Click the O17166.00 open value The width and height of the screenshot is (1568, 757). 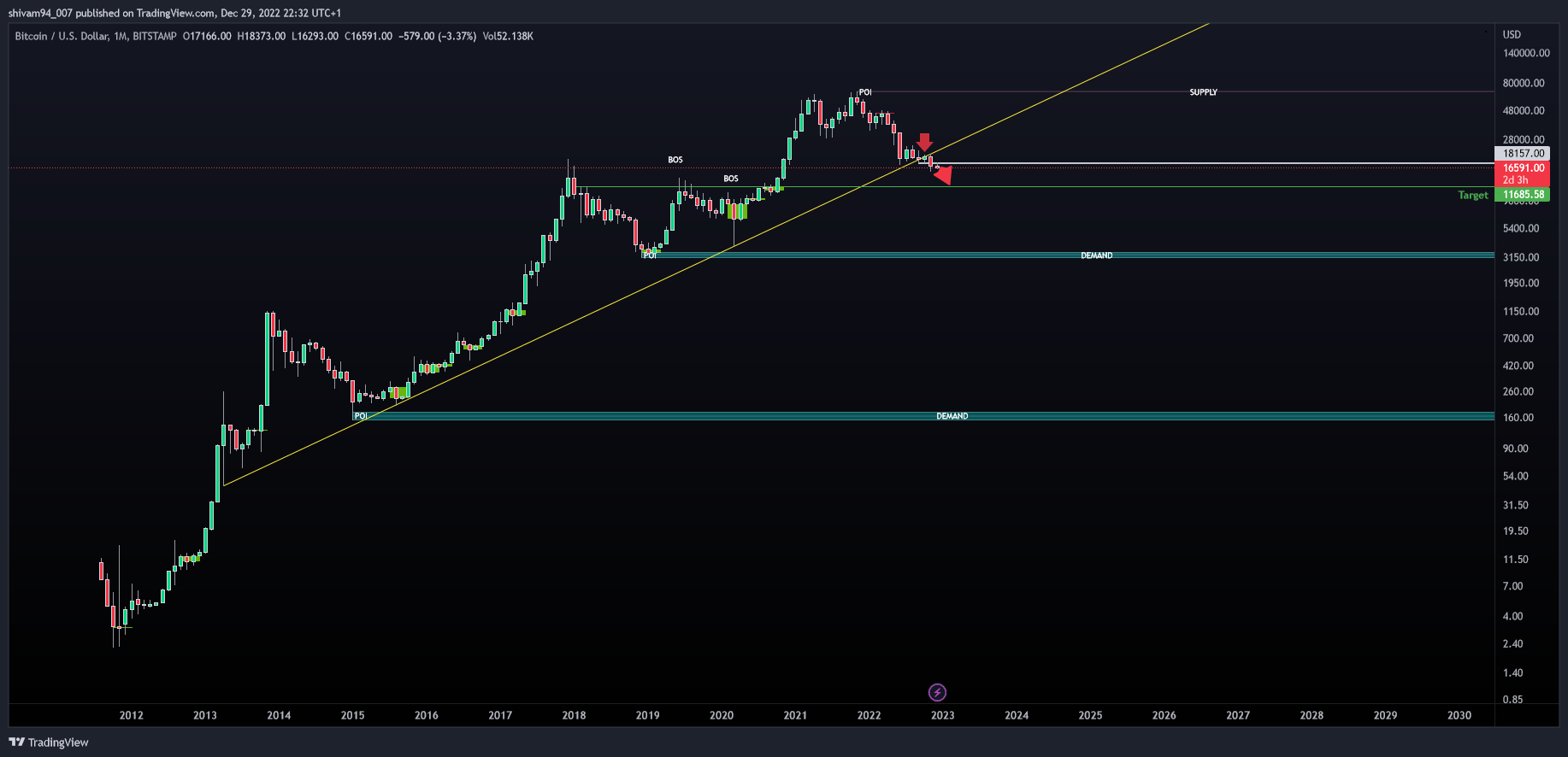pyautogui.click(x=207, y=36)
